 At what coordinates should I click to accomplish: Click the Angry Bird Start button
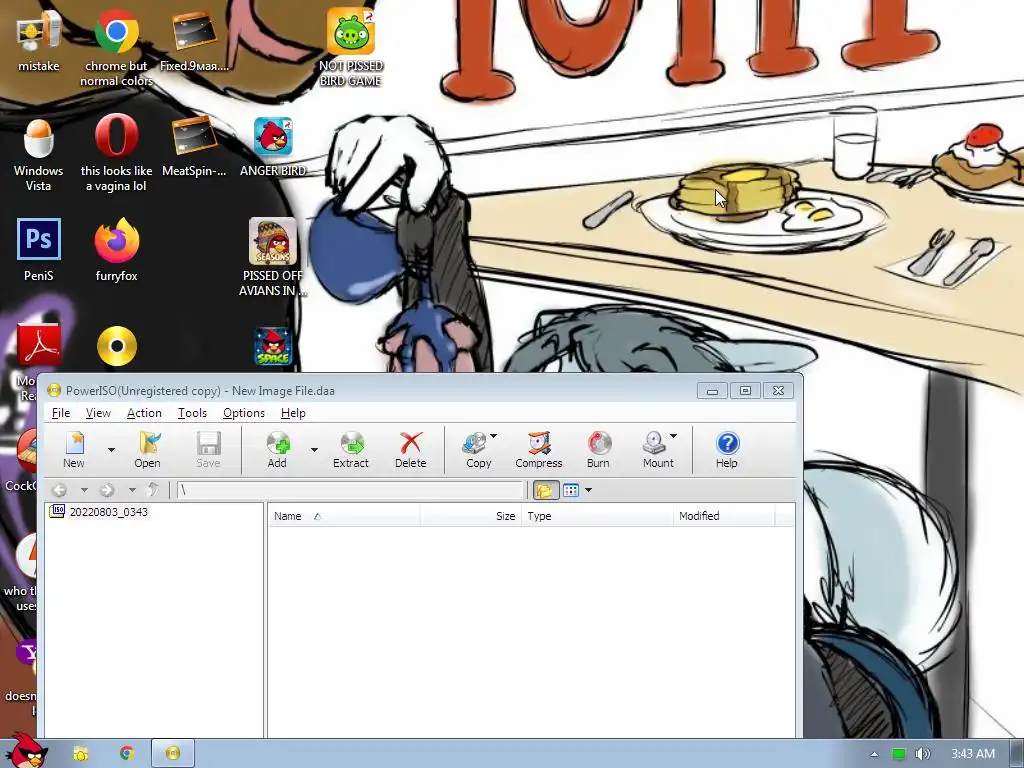point(29,751)
